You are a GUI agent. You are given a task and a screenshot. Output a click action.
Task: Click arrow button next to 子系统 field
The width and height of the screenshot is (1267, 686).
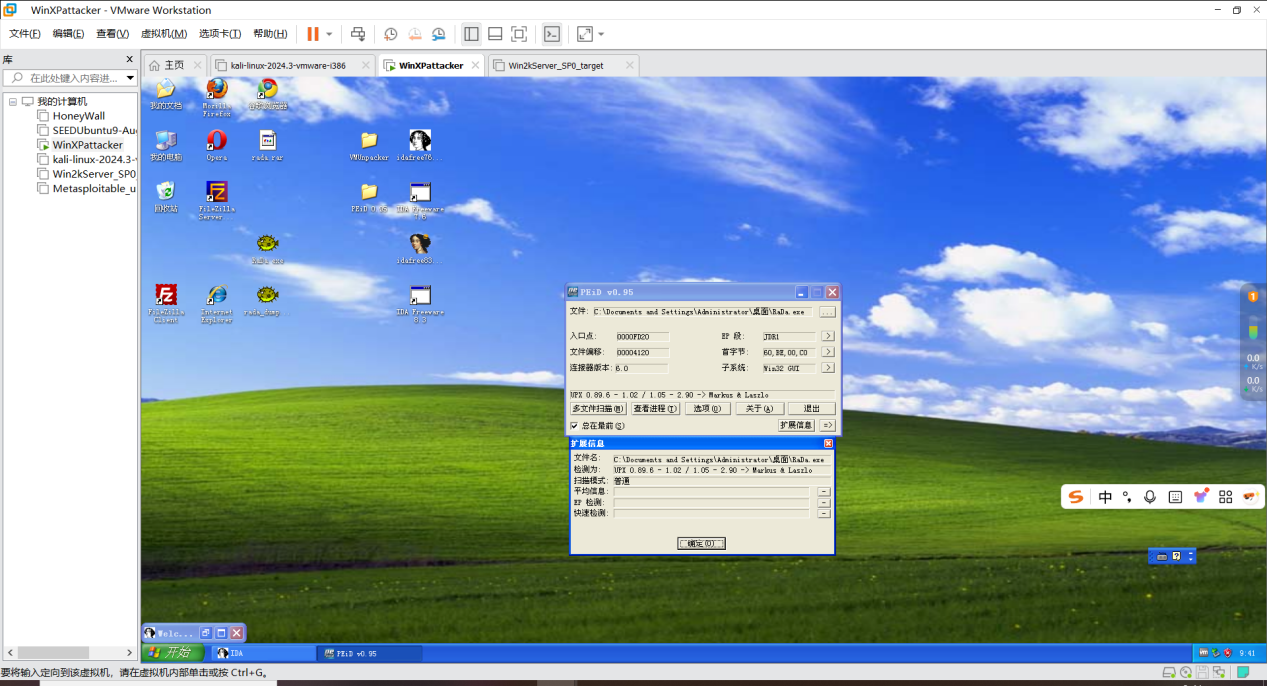828,368
